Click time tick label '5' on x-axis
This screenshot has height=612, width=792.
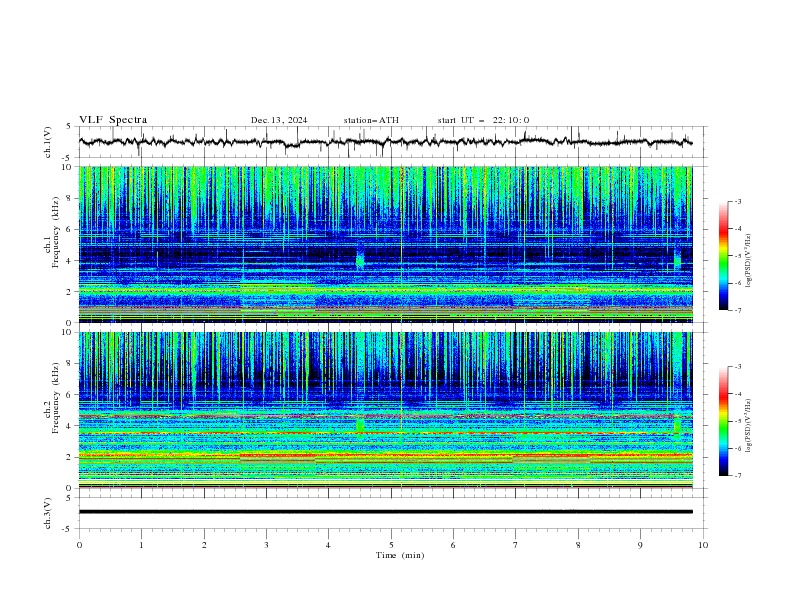click(391, 545)
